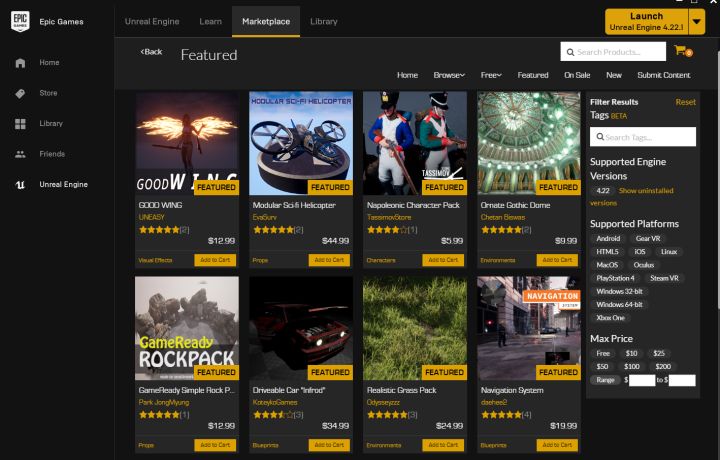Toggle the Steam VR platform filter
The width and height of the screenshot is (720, 460).
coord(664,278)
